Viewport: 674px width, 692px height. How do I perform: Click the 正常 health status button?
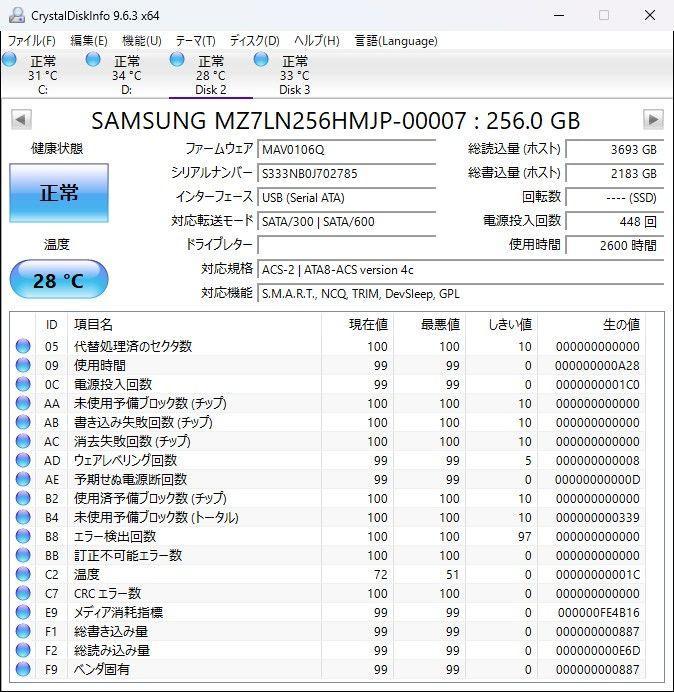[59, 192]
